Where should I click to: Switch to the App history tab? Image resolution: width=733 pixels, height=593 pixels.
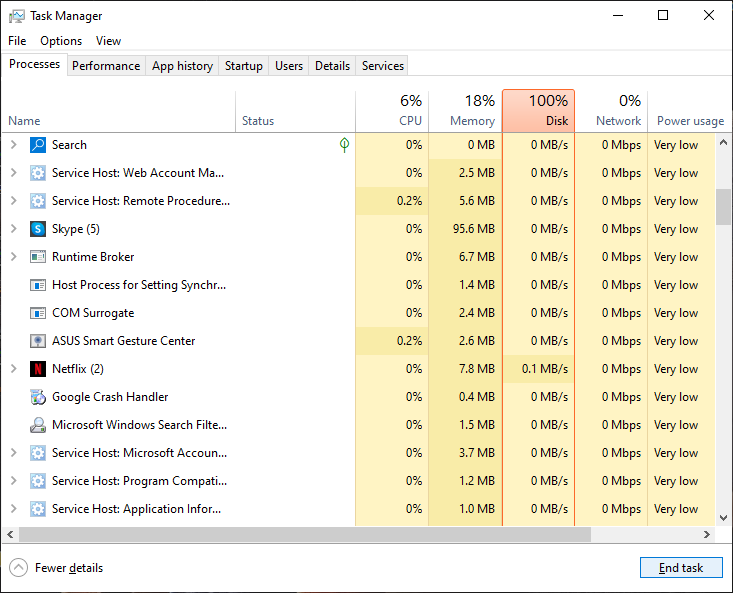[182, 66]
